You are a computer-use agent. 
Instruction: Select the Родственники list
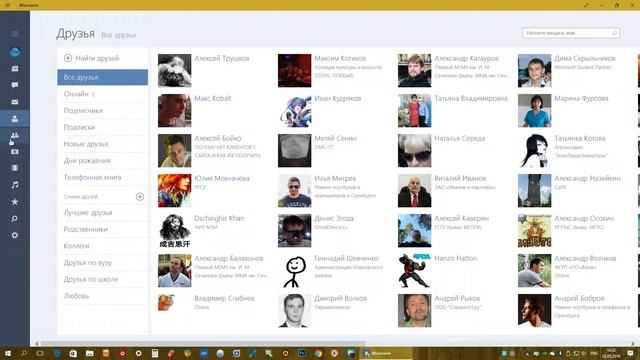coord(102,229)
